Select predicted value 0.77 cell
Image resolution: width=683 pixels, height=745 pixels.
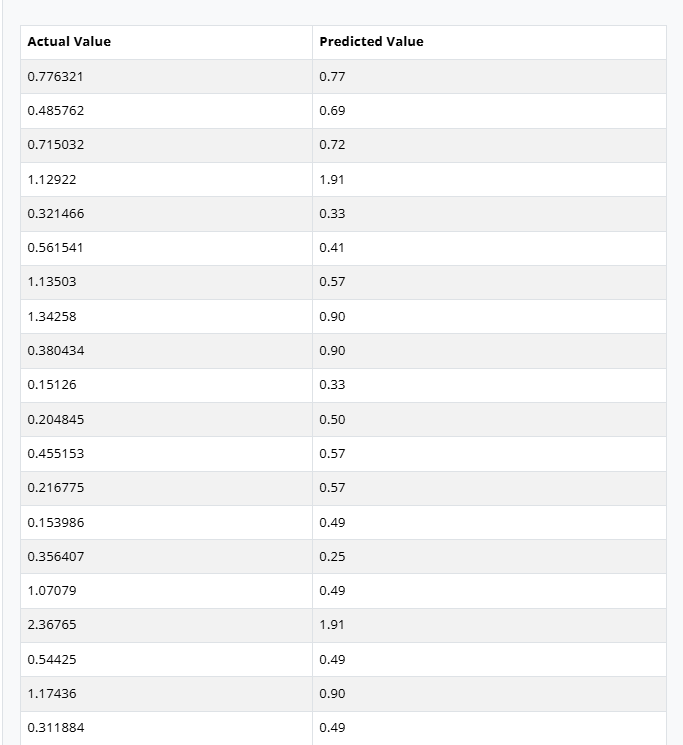333,77
